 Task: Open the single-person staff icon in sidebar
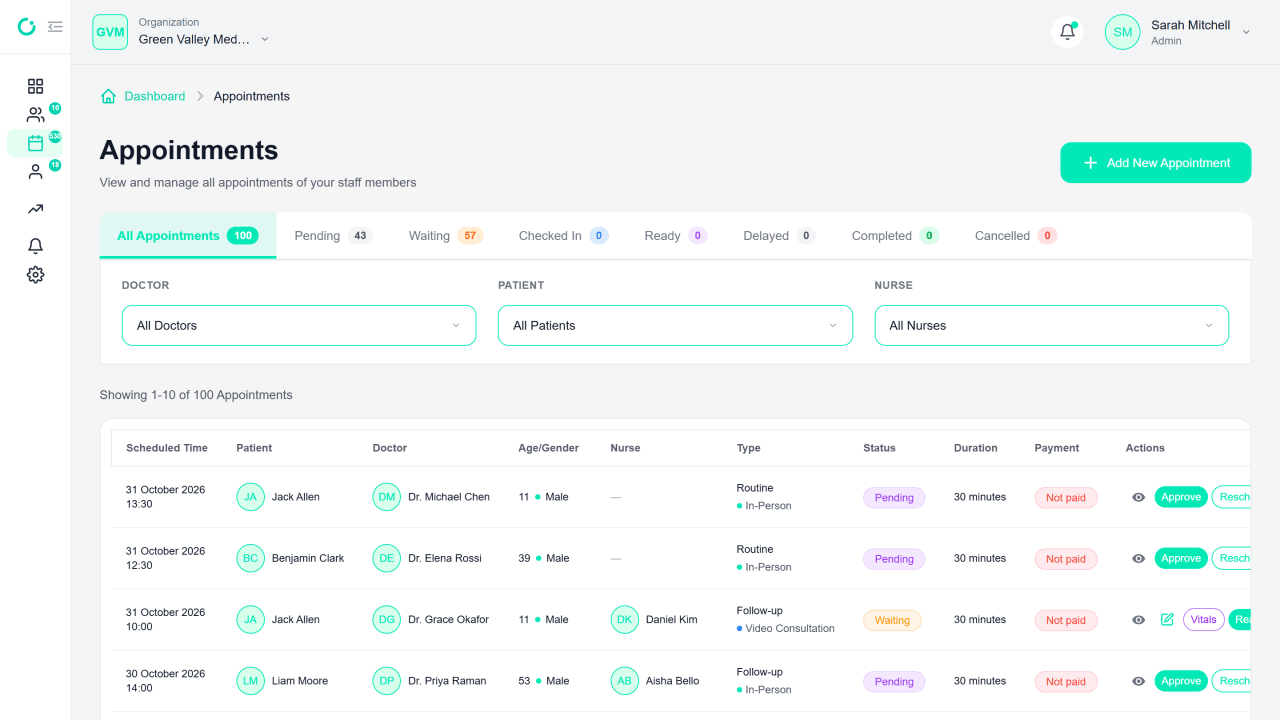pyautogui.click(x=35, y=172)
